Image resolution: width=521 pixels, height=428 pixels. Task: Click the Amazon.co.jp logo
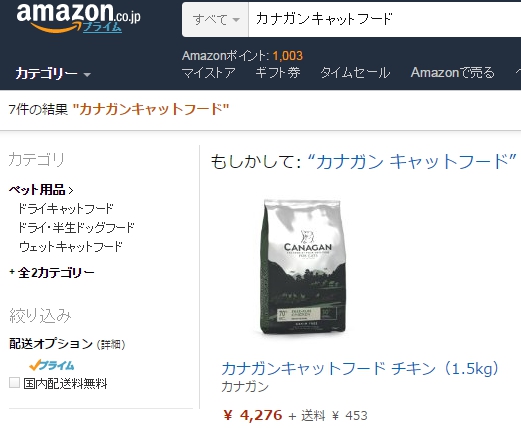point(78,17)
